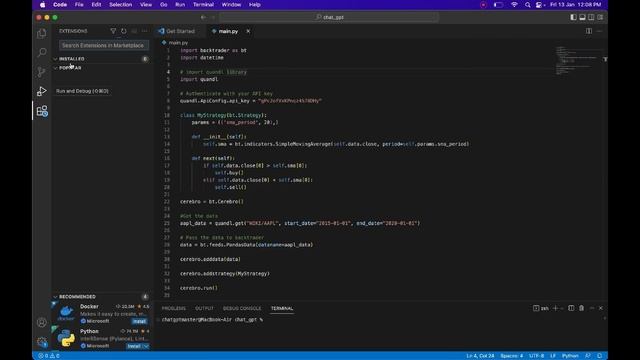Add a new terminal with plus icon
The image size is (640, 360).
(x=555, y=308)
